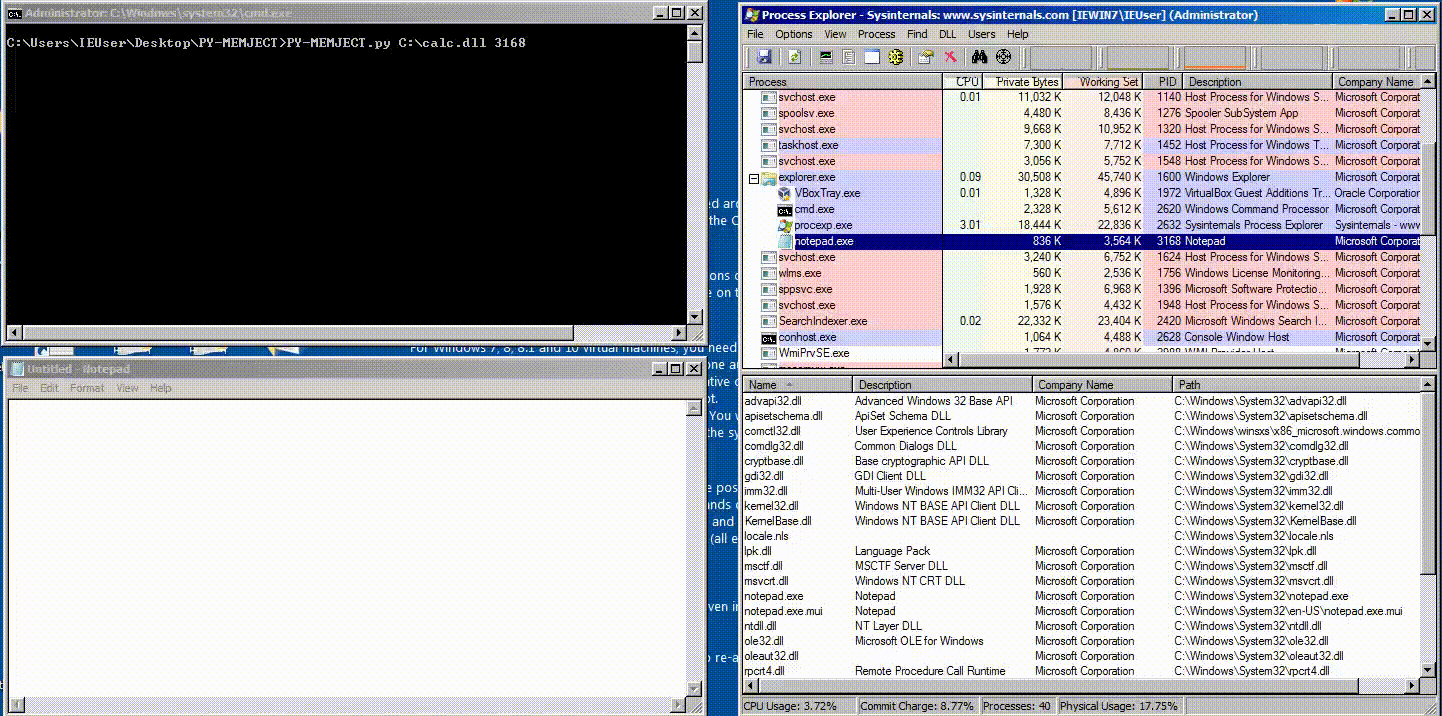Image resolution: width=1442 pixels, height=716 pixels.
Task: Open the DLL menu in Process Explorer
Action: point(946,34)
